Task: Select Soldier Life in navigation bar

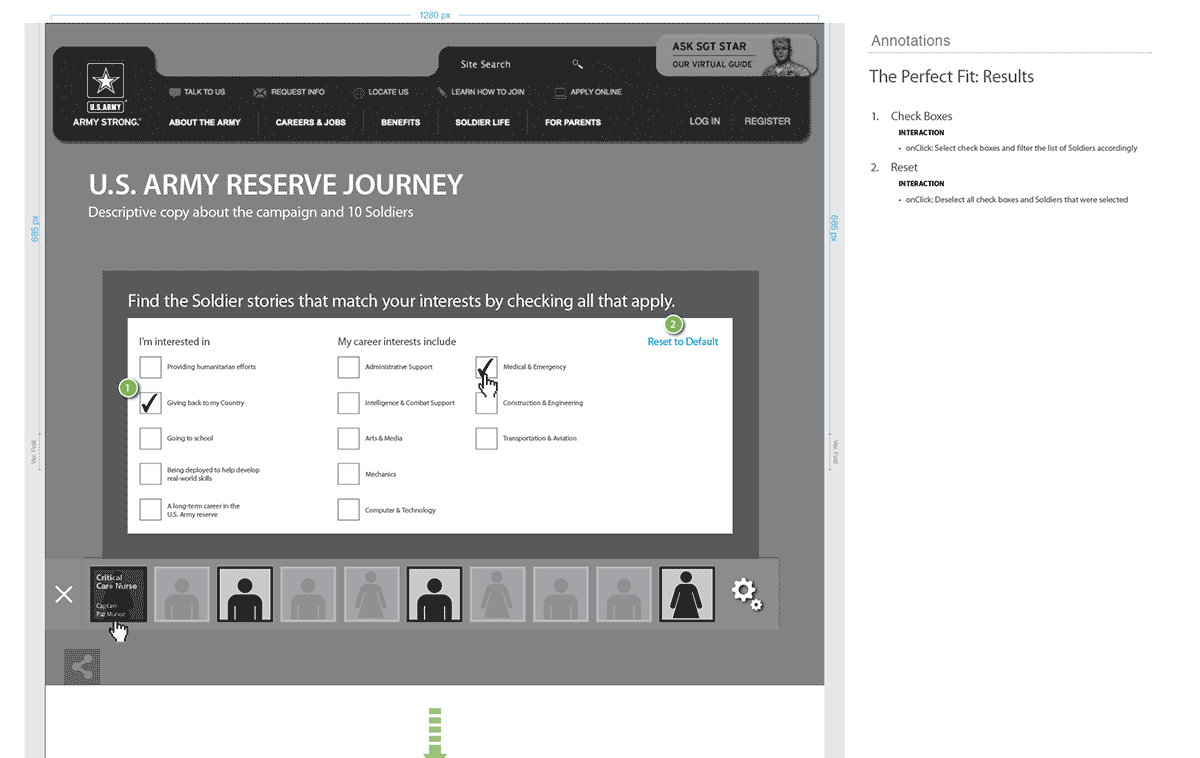Action: point(482,122)
